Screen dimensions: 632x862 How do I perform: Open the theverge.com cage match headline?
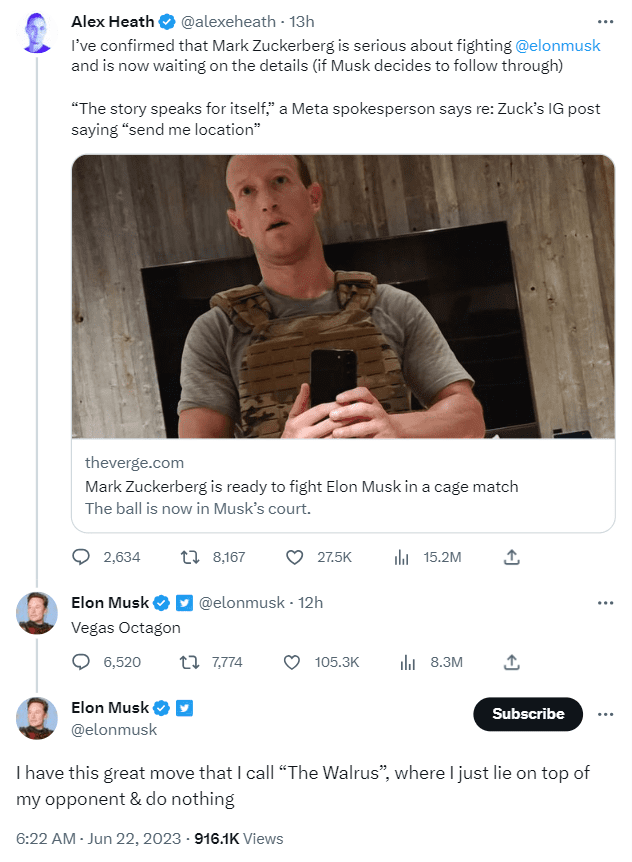pyautogui.click(x=301, y=487)
